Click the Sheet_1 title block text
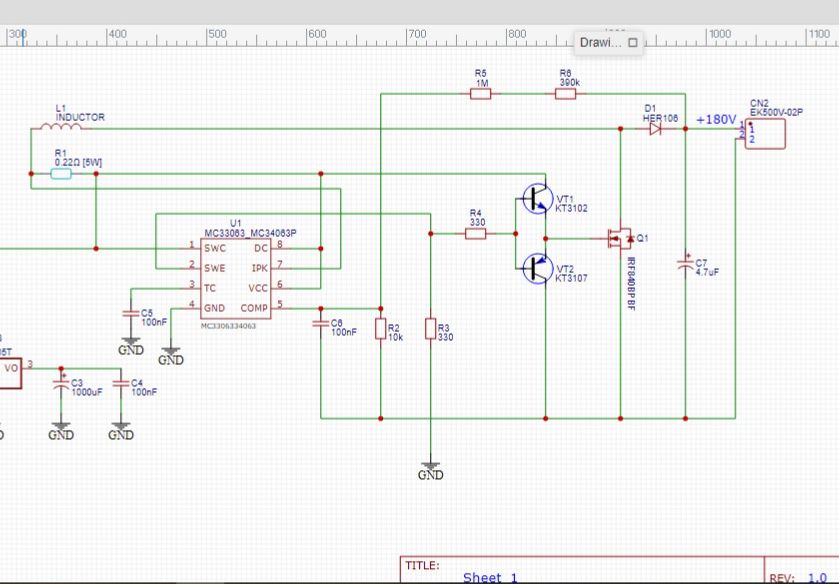 click(x=490, y=577)
